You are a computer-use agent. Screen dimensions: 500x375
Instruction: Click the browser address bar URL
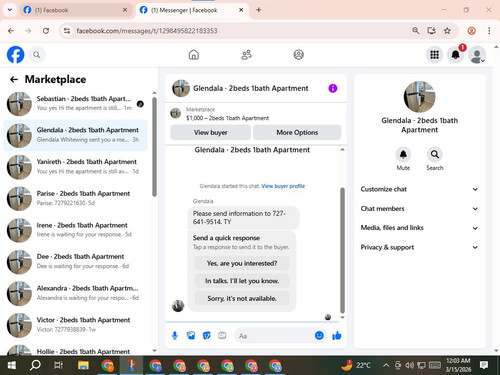click(147, 31)
